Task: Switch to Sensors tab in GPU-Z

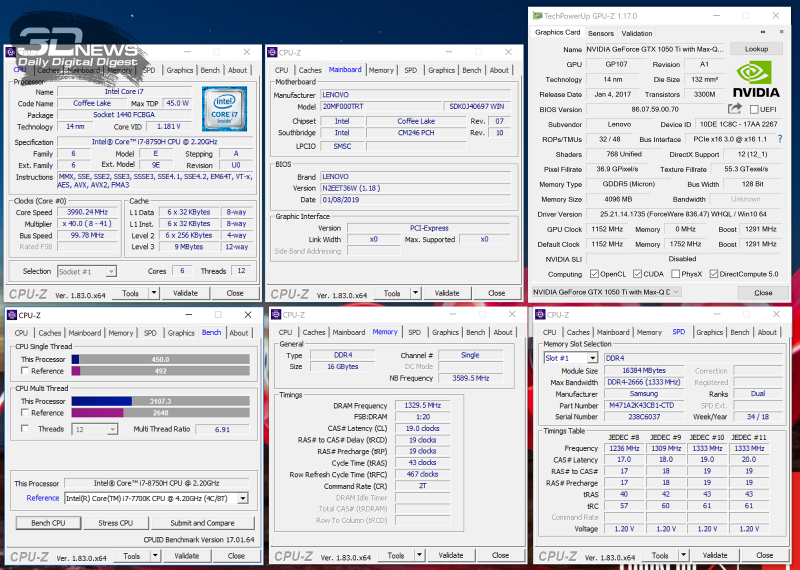Action: (601, 33)
